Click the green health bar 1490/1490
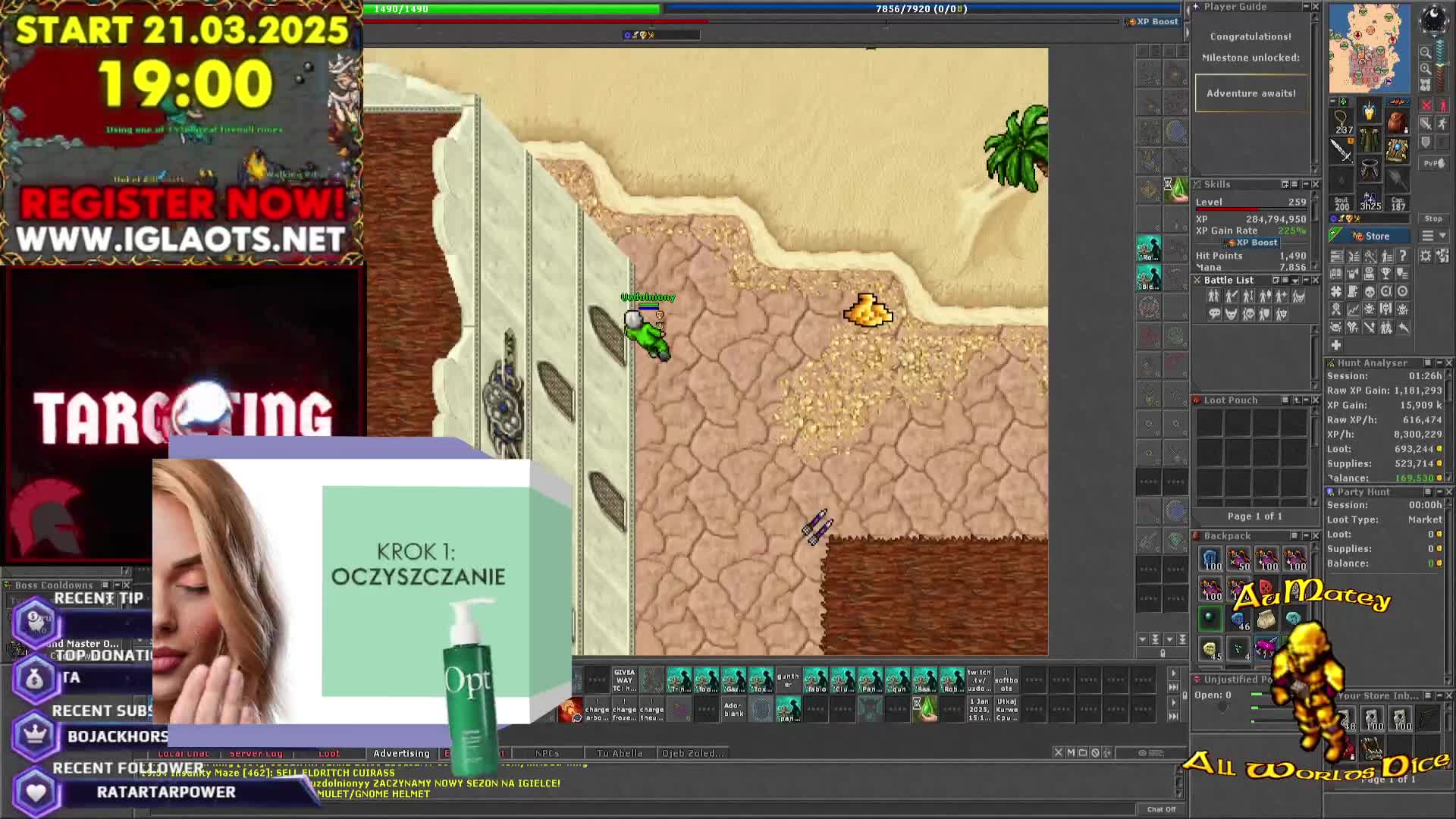Screen dimensions: 1456x819 pos(512,9)
